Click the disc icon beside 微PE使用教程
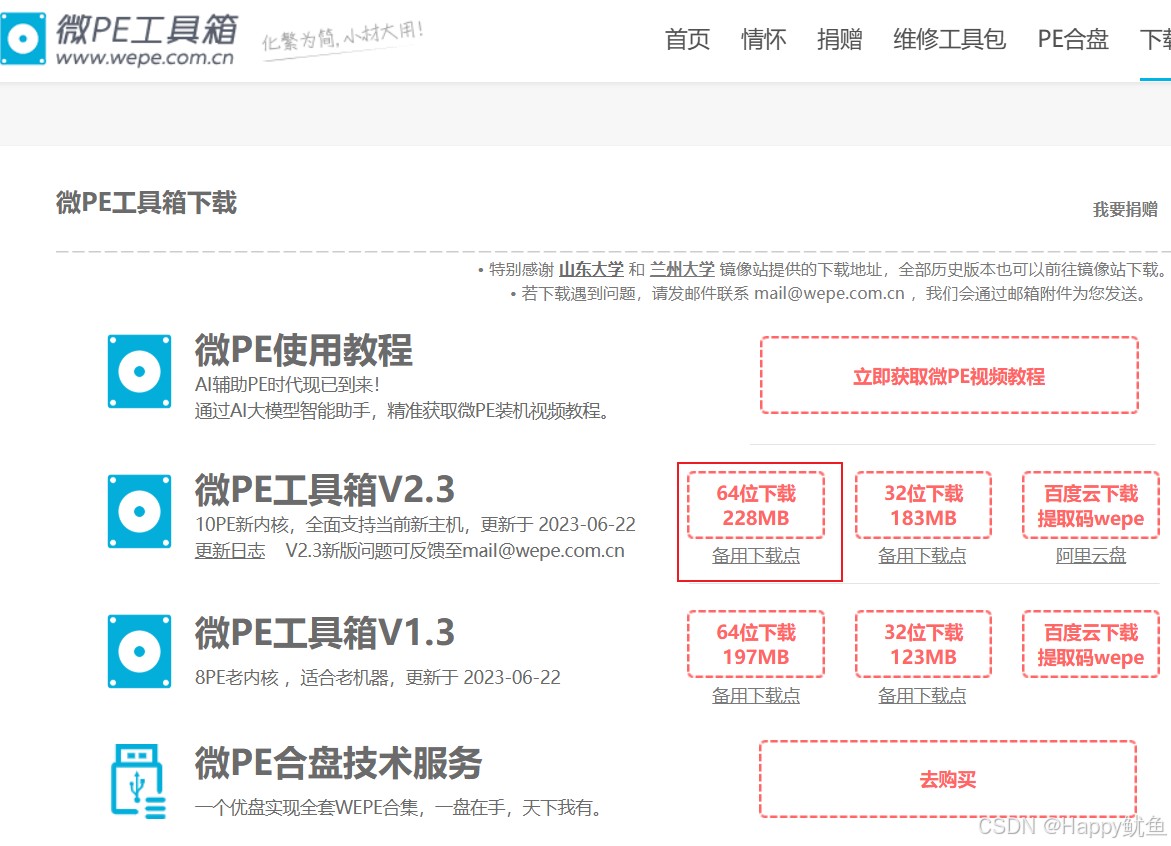 point(140,371)
